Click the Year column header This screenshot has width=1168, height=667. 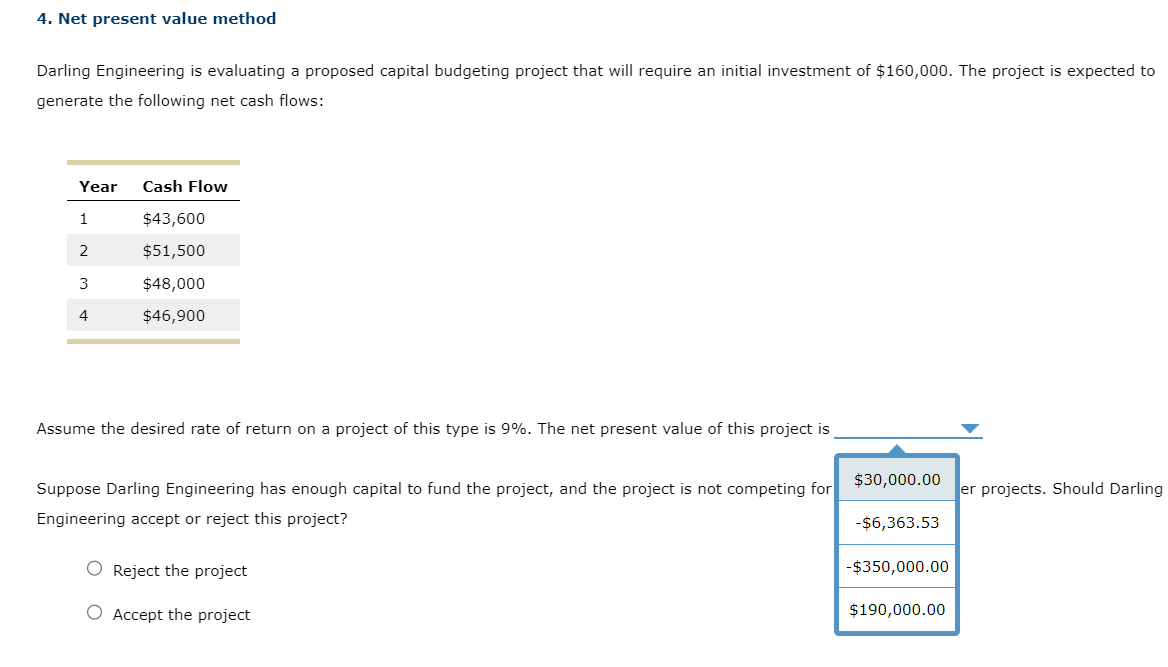tap(97, 186)
